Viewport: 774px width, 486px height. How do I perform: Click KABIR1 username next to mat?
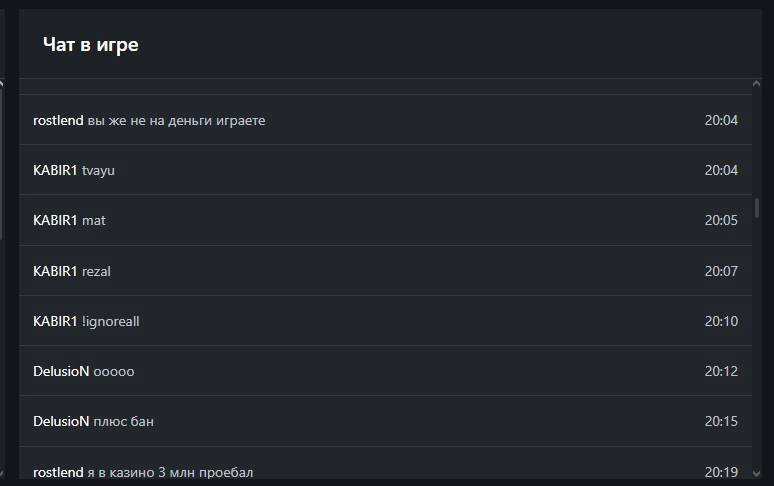point(55,220)
